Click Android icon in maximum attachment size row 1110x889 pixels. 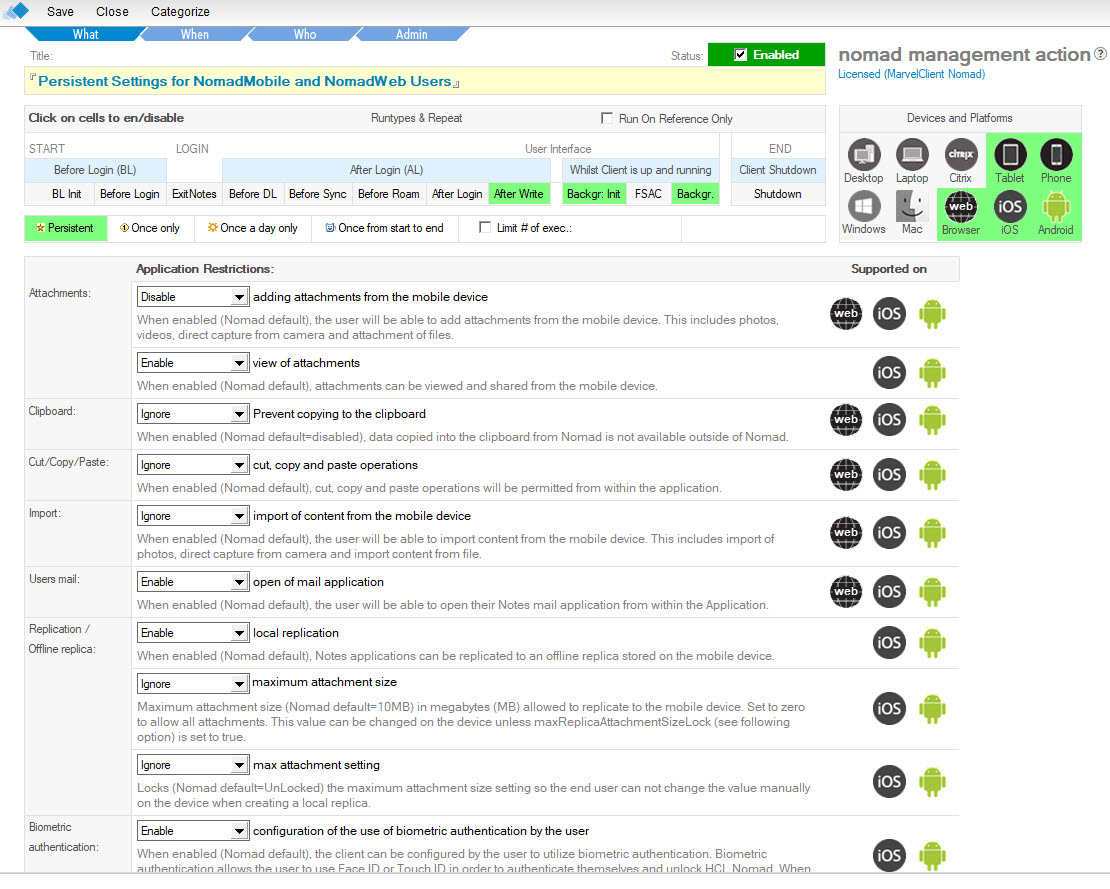(932, 709)
